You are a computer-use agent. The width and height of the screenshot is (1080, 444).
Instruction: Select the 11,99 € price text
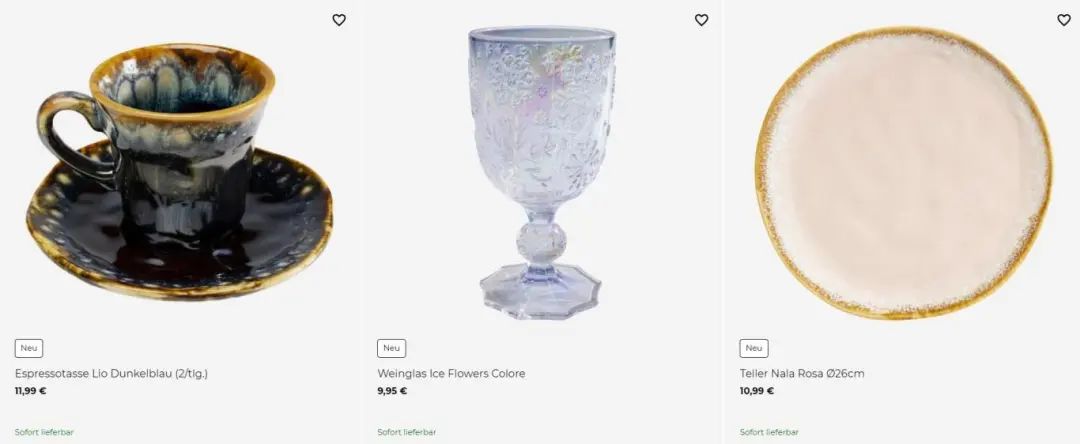[30, 391]
